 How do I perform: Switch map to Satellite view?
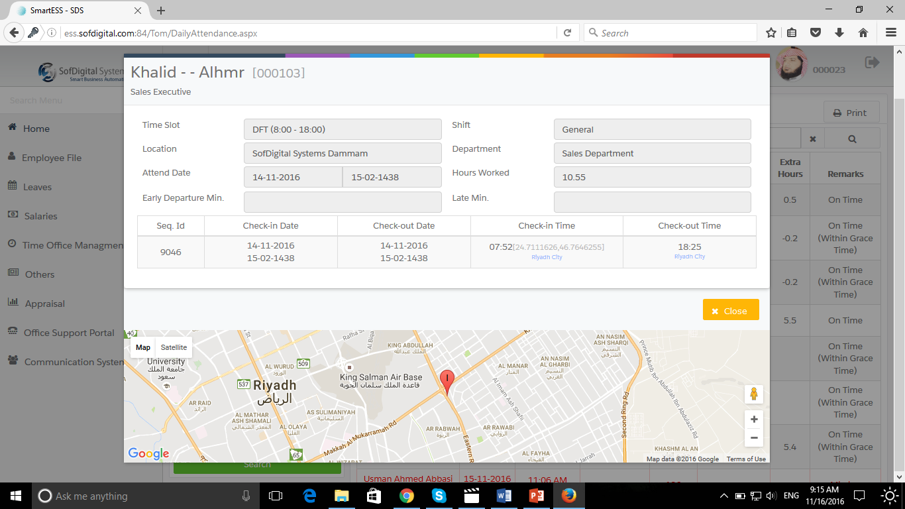click(174, 347)
